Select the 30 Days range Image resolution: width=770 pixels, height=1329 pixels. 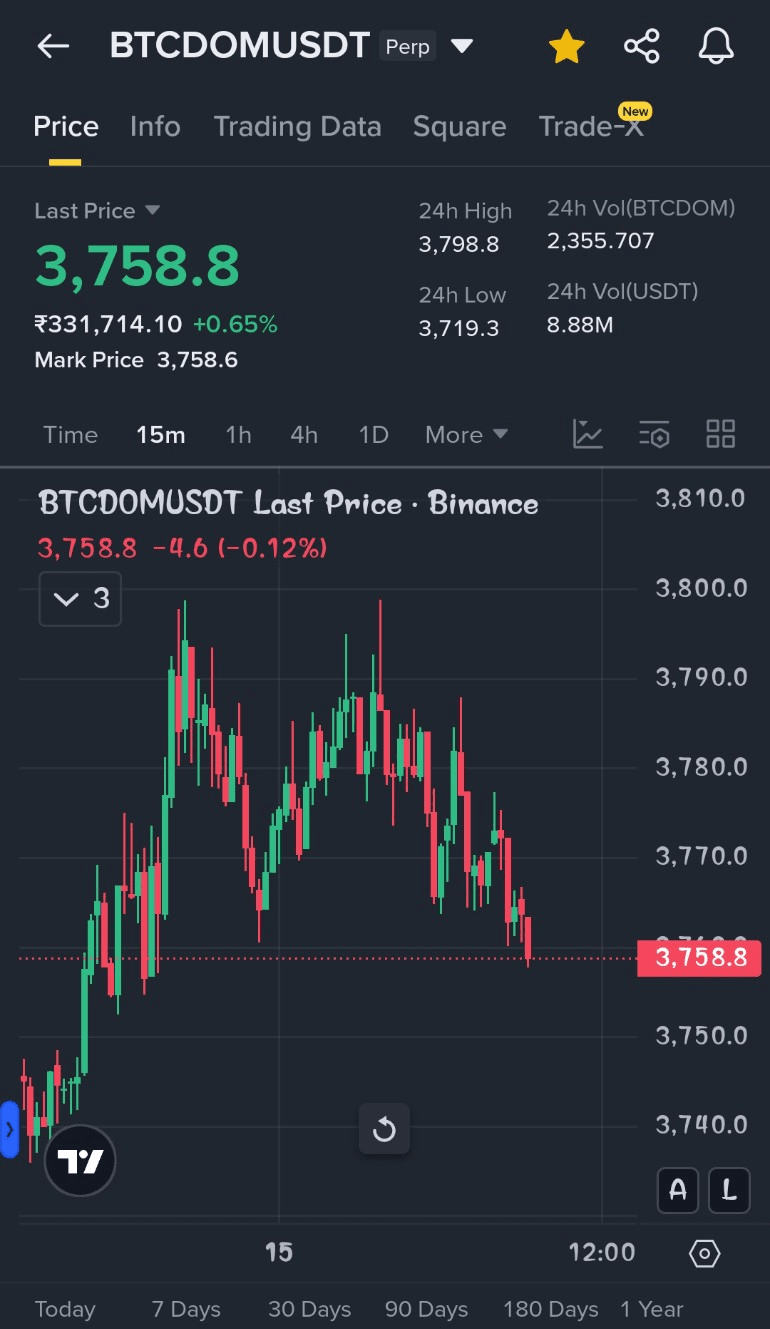tap(309, 1309)
